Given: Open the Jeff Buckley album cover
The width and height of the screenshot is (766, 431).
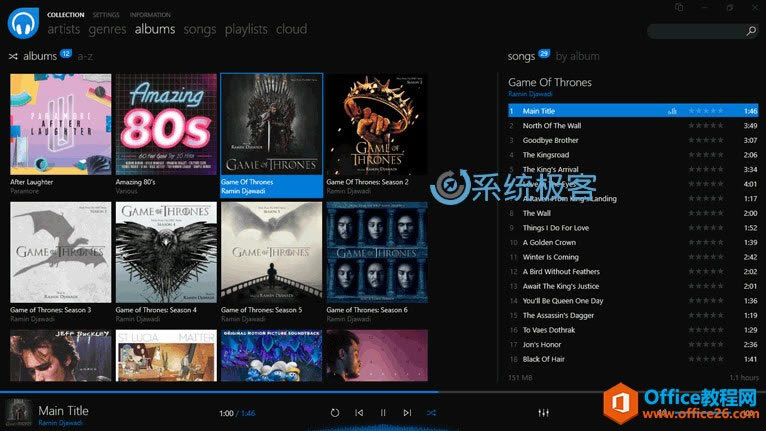Looking at the screenshot, I should pos(61,355).
